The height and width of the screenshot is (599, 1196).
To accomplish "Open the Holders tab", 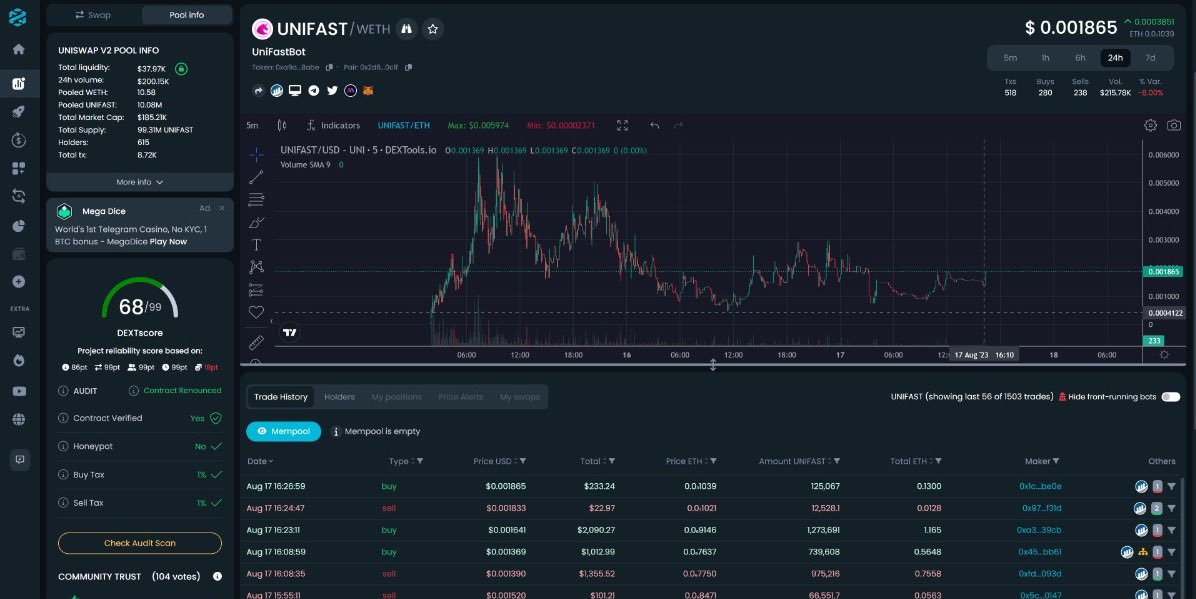I will coord(339,397).
